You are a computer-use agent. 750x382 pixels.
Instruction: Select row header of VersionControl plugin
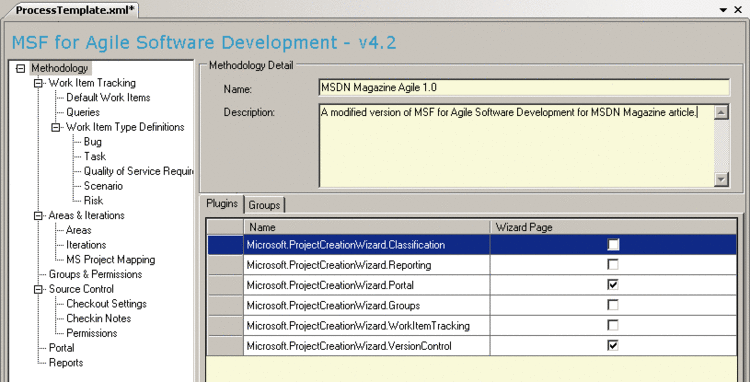pyautogui.click(x=225, y=346)
